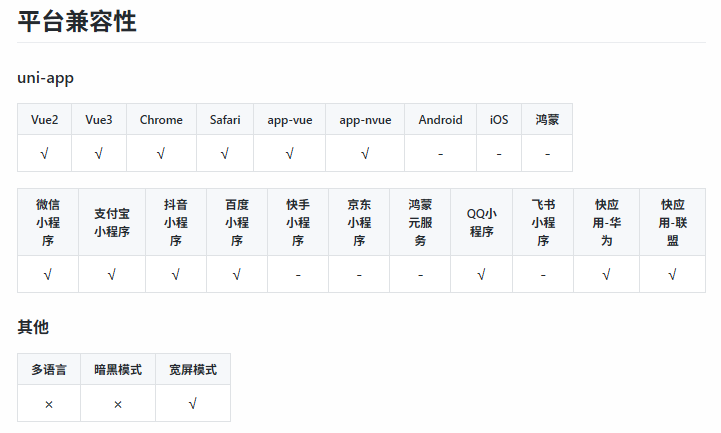Click the app-vue column header
The image size is (721, 433).
click(290, 120)
